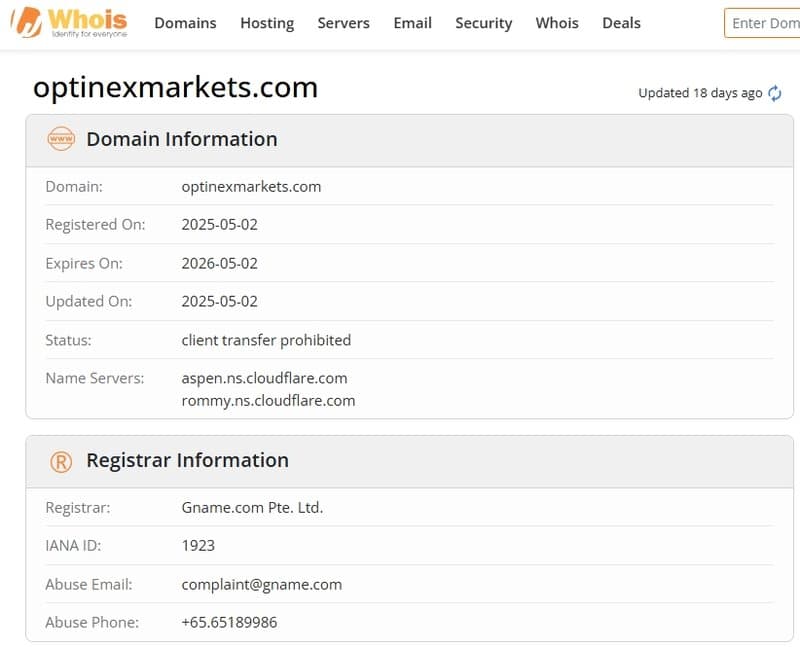This screenshot has width=800, height=647.
Task: Click the www Domain Information icon
Action: [x=61, y=139]
